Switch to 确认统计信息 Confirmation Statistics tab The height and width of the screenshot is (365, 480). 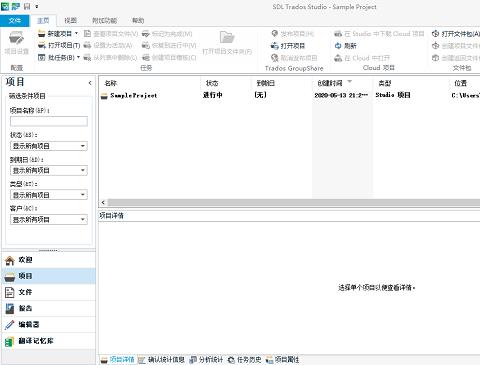click(162, 360)
